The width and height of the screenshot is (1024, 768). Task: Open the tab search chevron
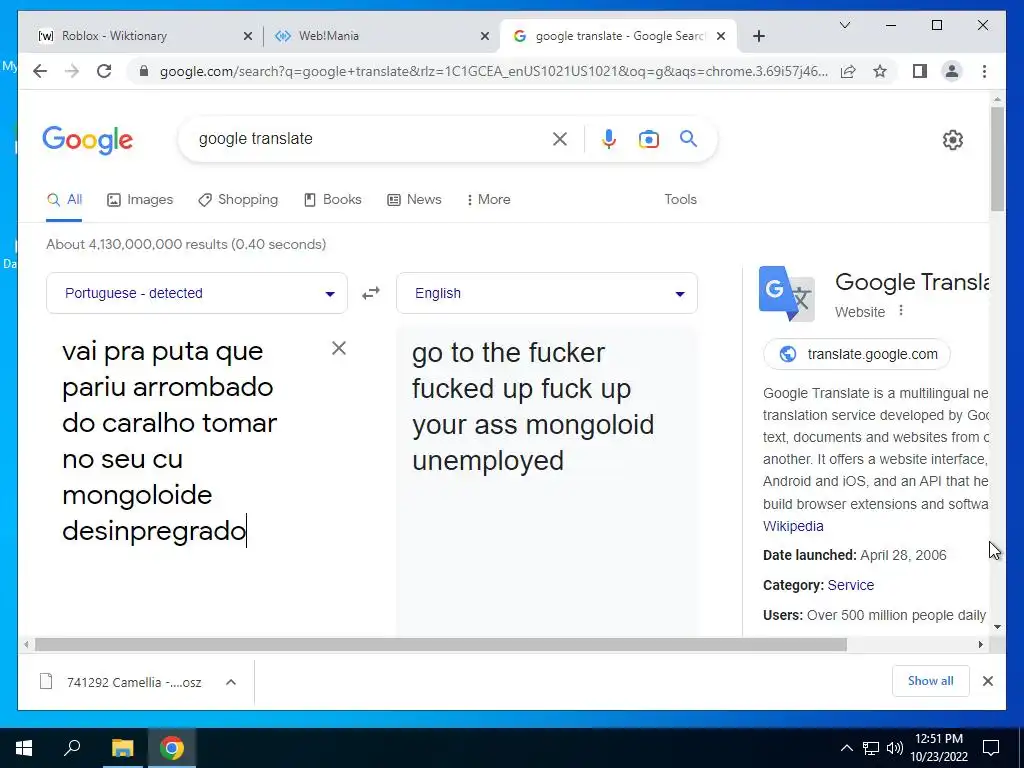click(x=844, y=25)
